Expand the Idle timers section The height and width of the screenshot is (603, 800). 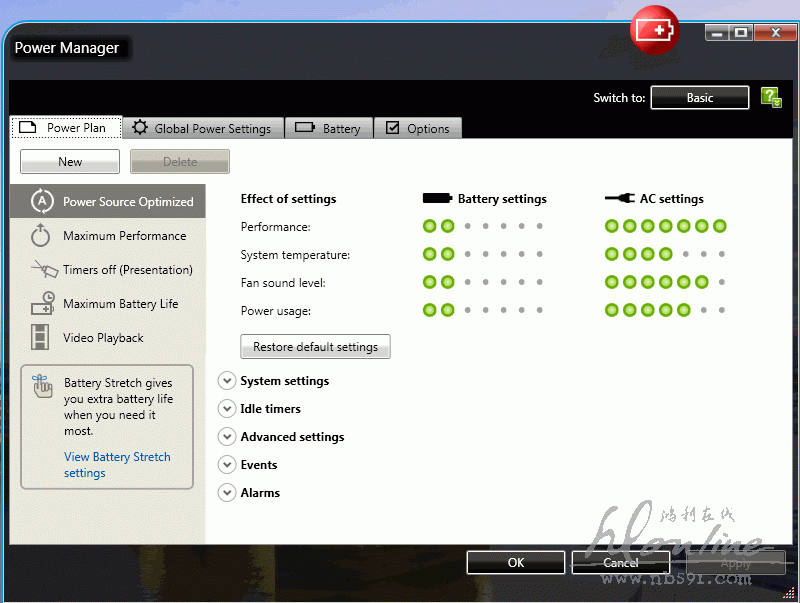227,409
